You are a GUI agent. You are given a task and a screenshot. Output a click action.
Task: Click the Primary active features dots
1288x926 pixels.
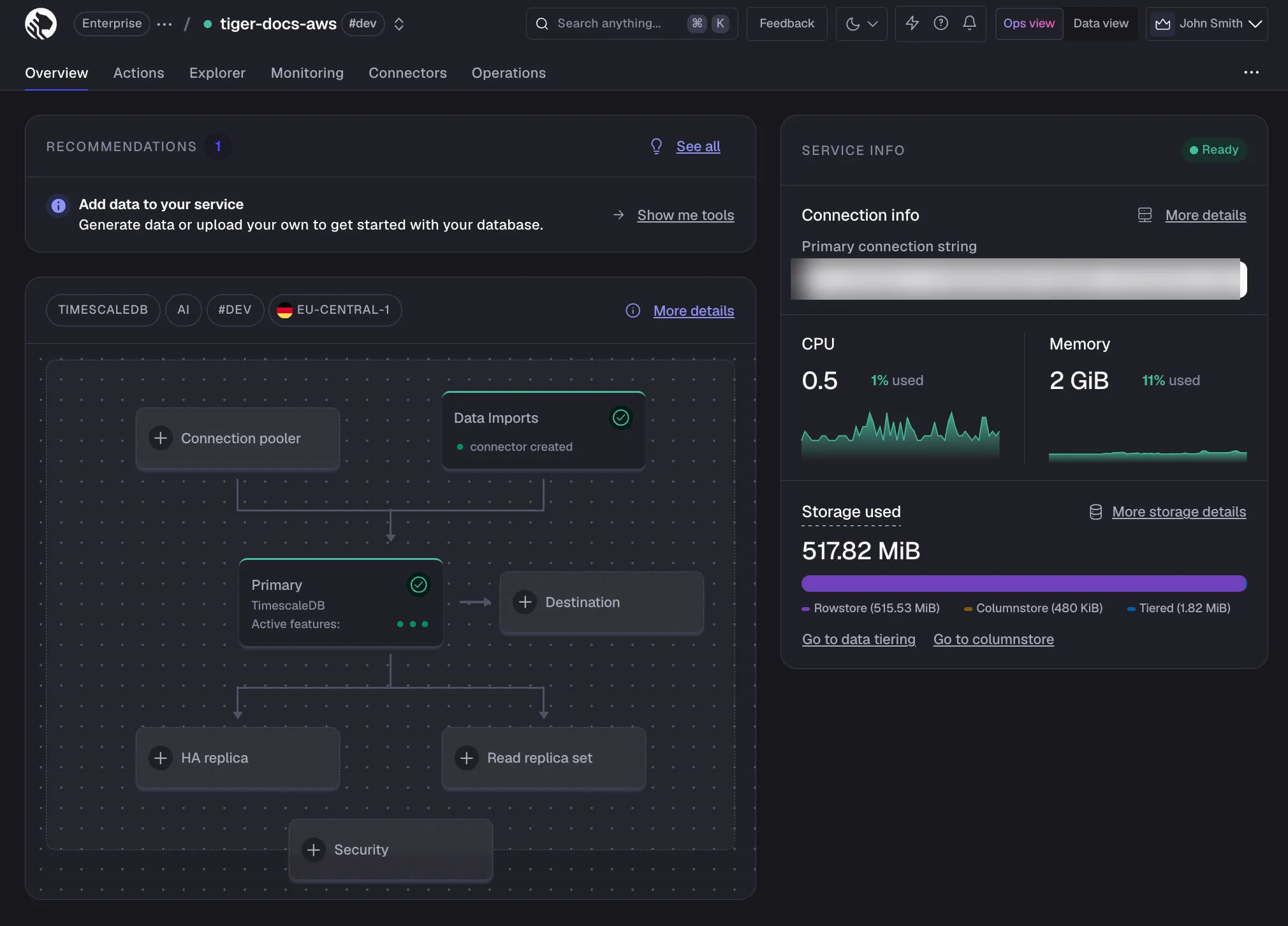(x=413, y=624)
